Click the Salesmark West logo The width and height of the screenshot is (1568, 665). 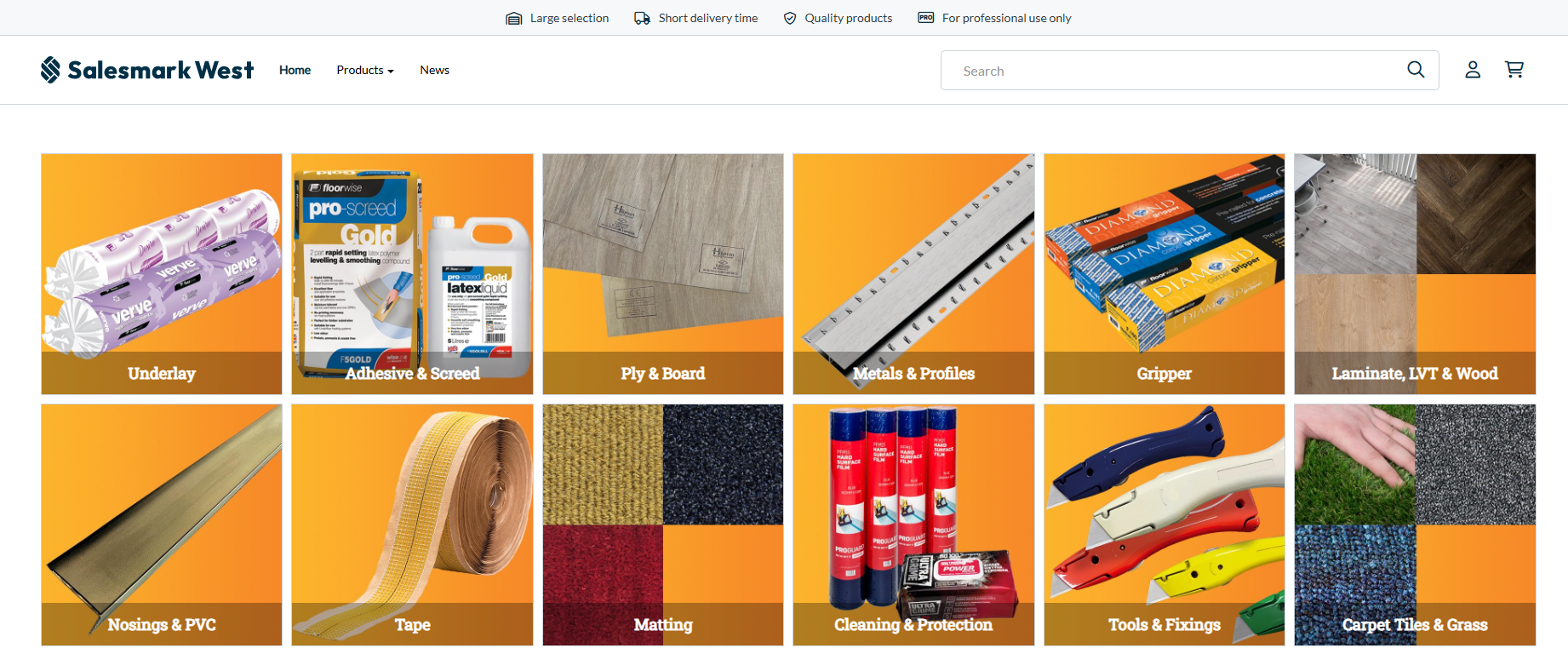coord(147,70)
